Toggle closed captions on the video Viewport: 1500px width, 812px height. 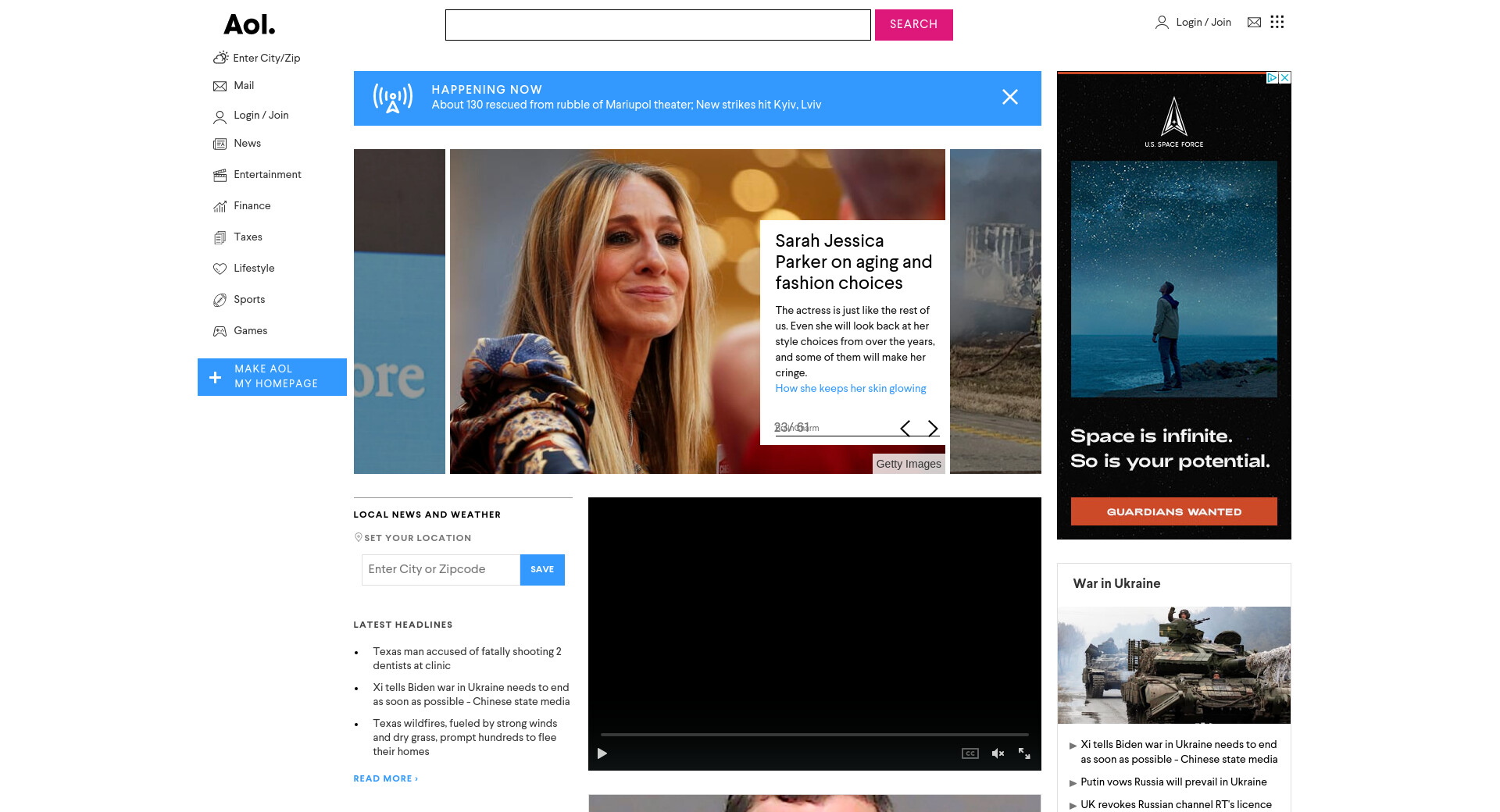tap(970, 753)
